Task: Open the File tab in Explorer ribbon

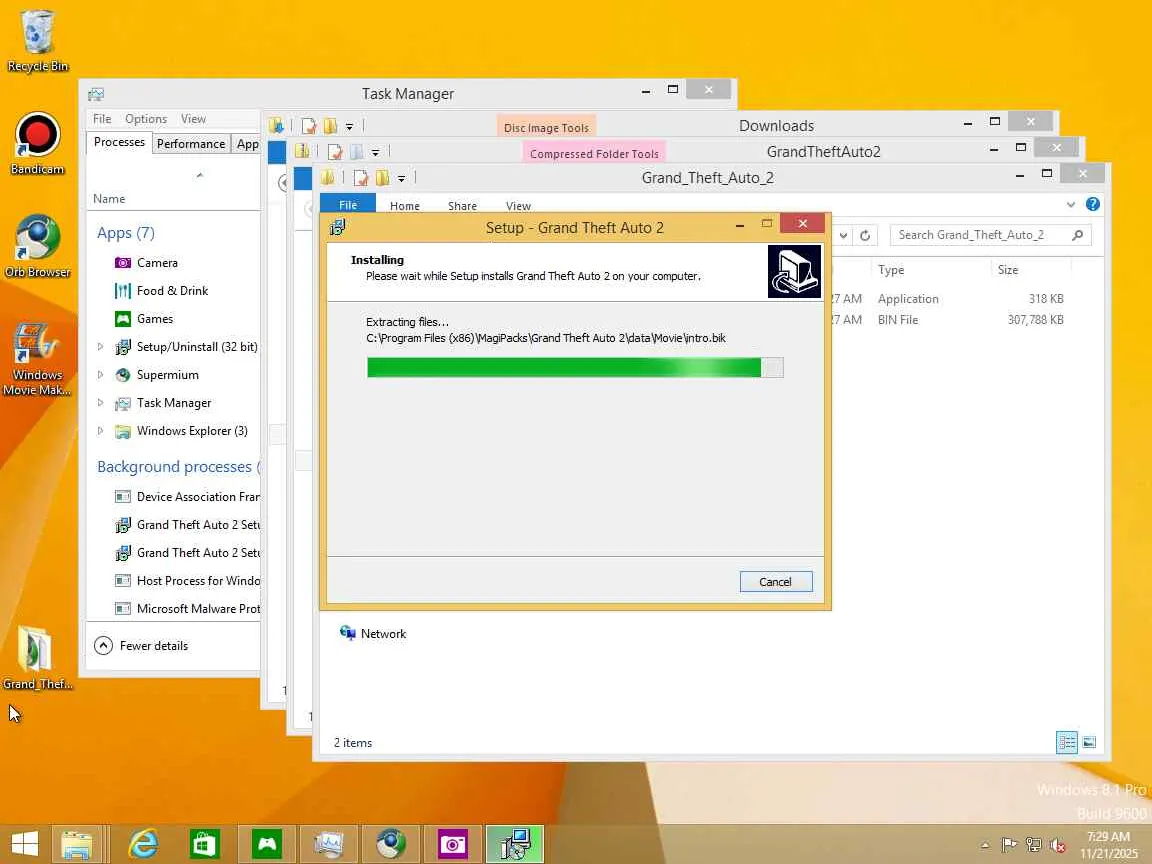Action: point(348,204)
